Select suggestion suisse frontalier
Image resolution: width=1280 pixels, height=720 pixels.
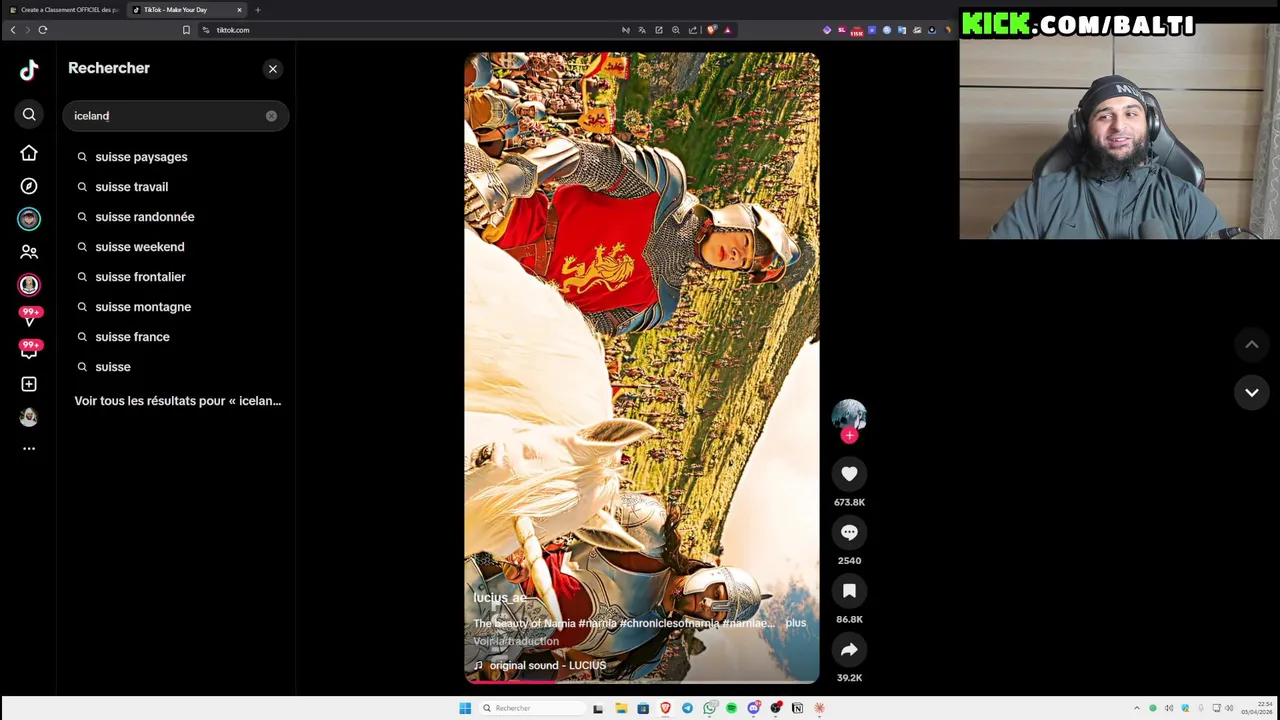tap(140, 277)
